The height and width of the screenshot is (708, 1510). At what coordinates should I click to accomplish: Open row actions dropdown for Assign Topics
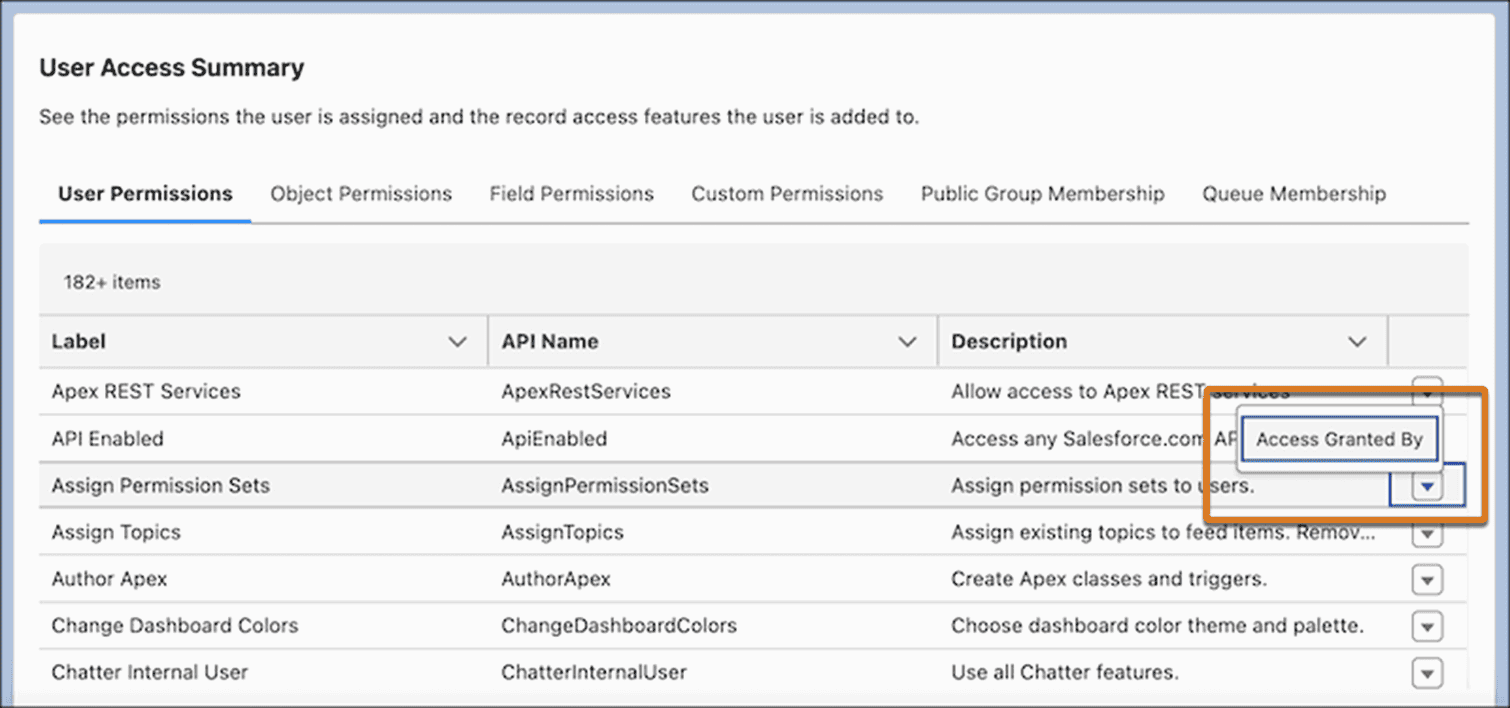coord(1427,533)
